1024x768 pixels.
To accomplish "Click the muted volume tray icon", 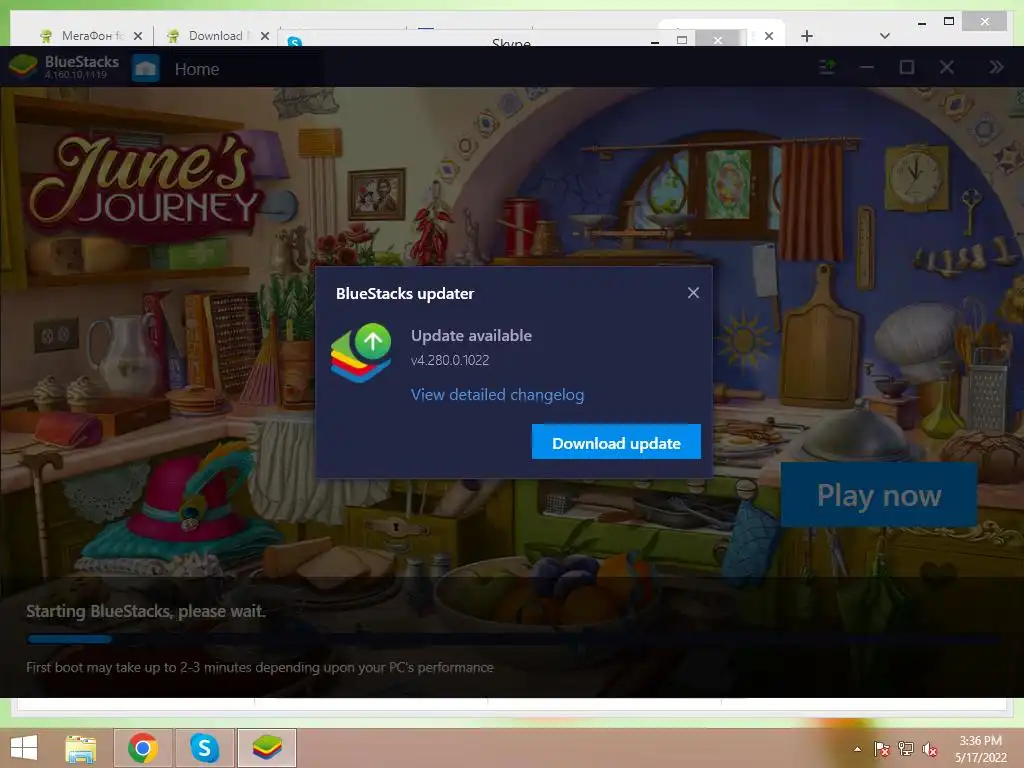I will coord(930,749).
